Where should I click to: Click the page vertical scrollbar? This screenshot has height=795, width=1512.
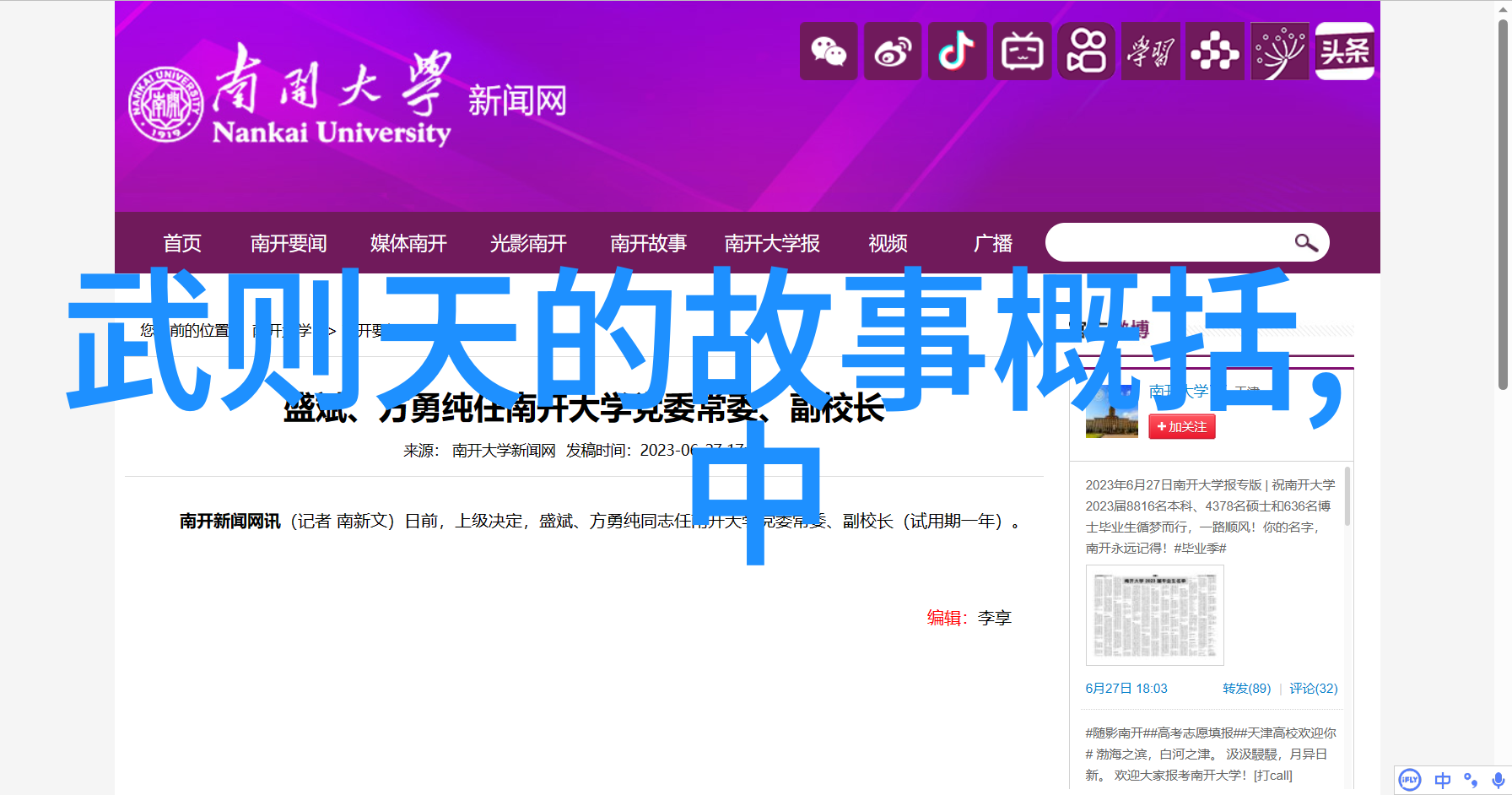pyautogui.click(x=1503, y=205)
